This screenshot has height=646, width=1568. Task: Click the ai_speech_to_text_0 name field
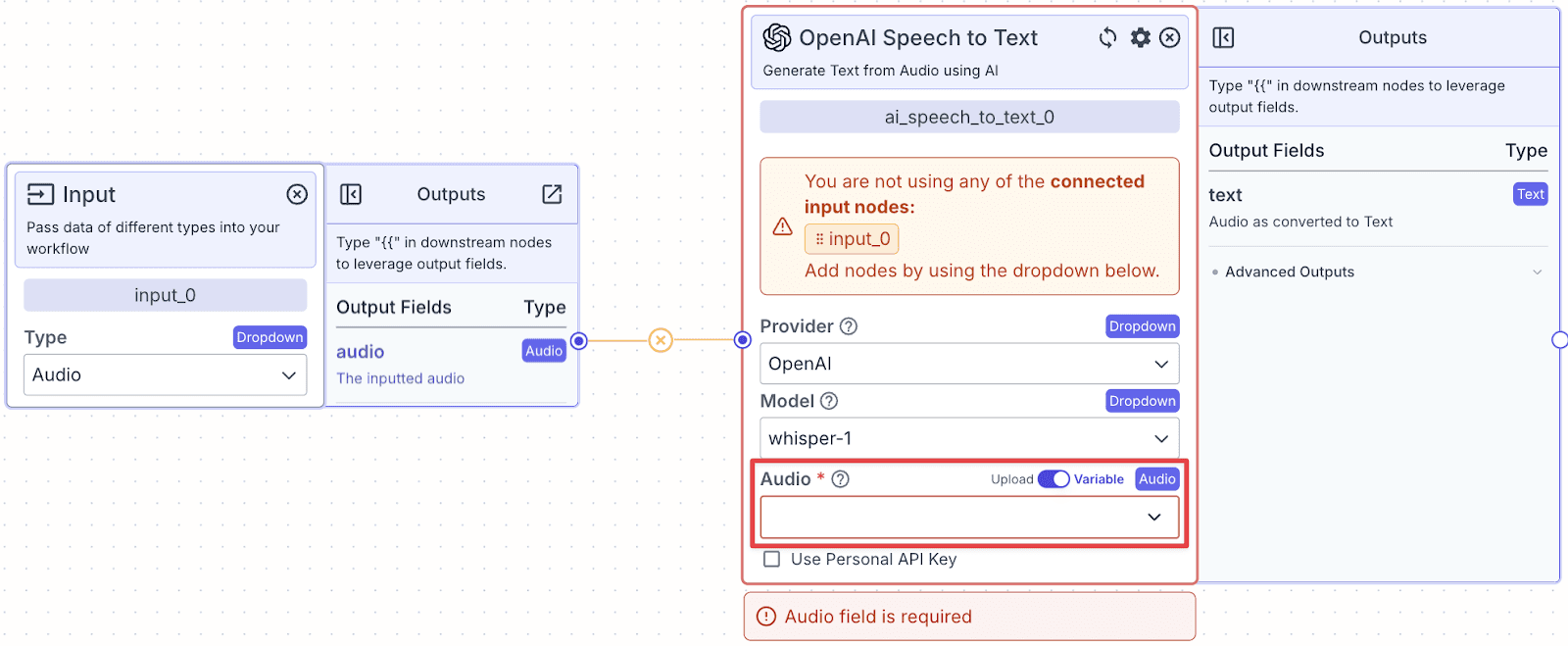969,117
